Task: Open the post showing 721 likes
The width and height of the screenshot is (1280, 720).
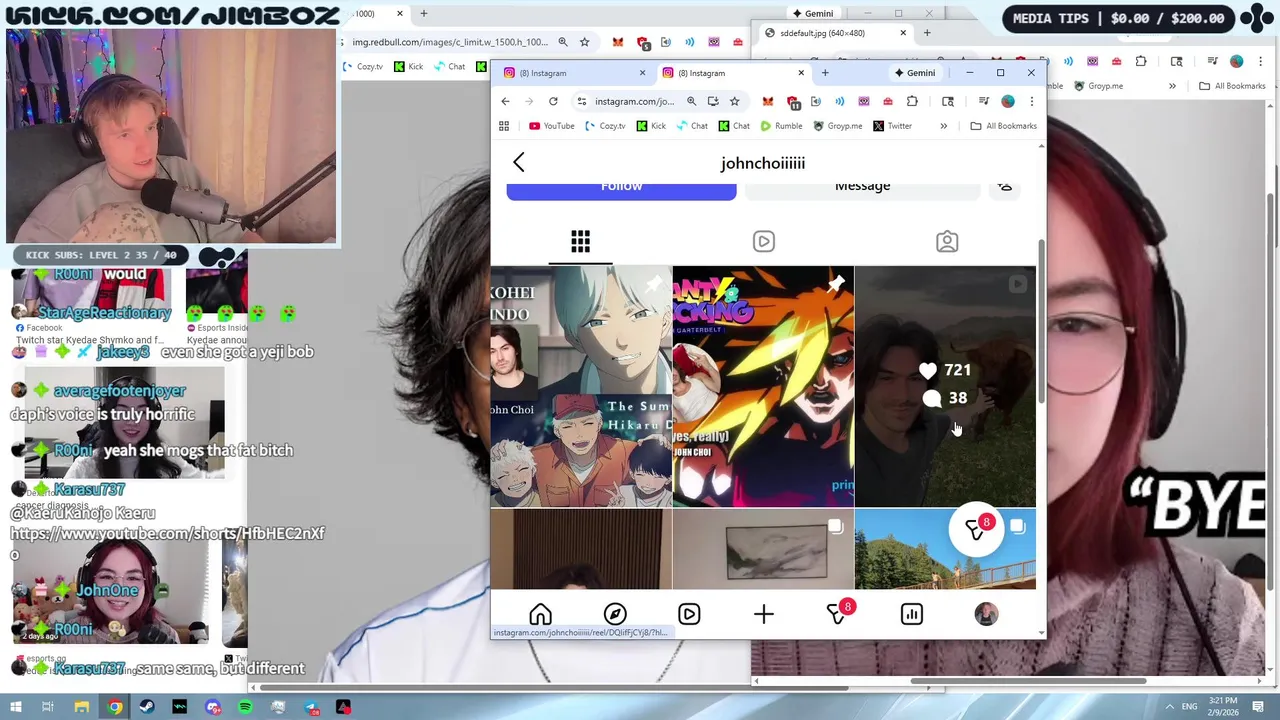Action: pyautogui.click(x=945, y=387)
